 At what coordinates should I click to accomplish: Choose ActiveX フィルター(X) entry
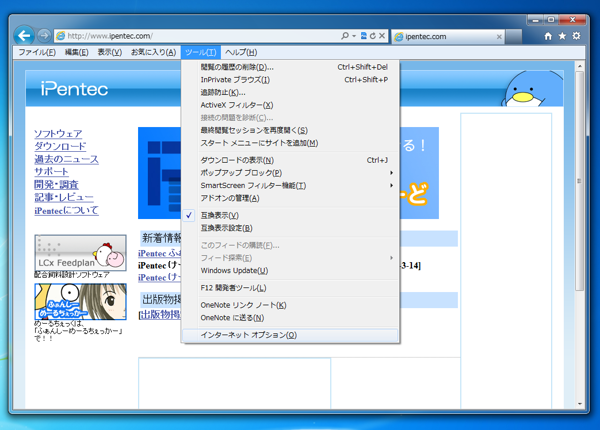pos(291,105)
